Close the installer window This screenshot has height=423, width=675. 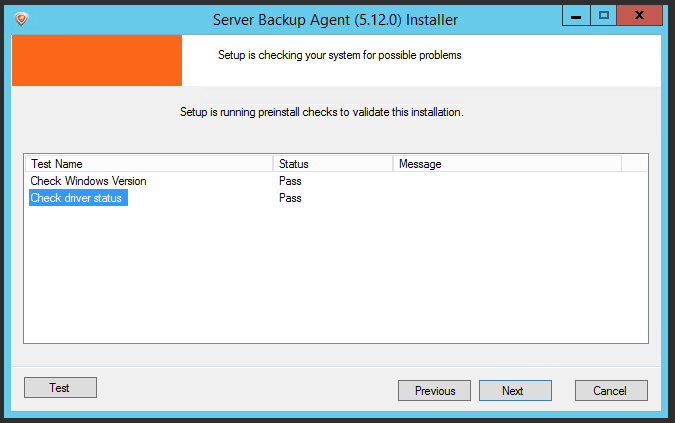[x=639, y=16]
